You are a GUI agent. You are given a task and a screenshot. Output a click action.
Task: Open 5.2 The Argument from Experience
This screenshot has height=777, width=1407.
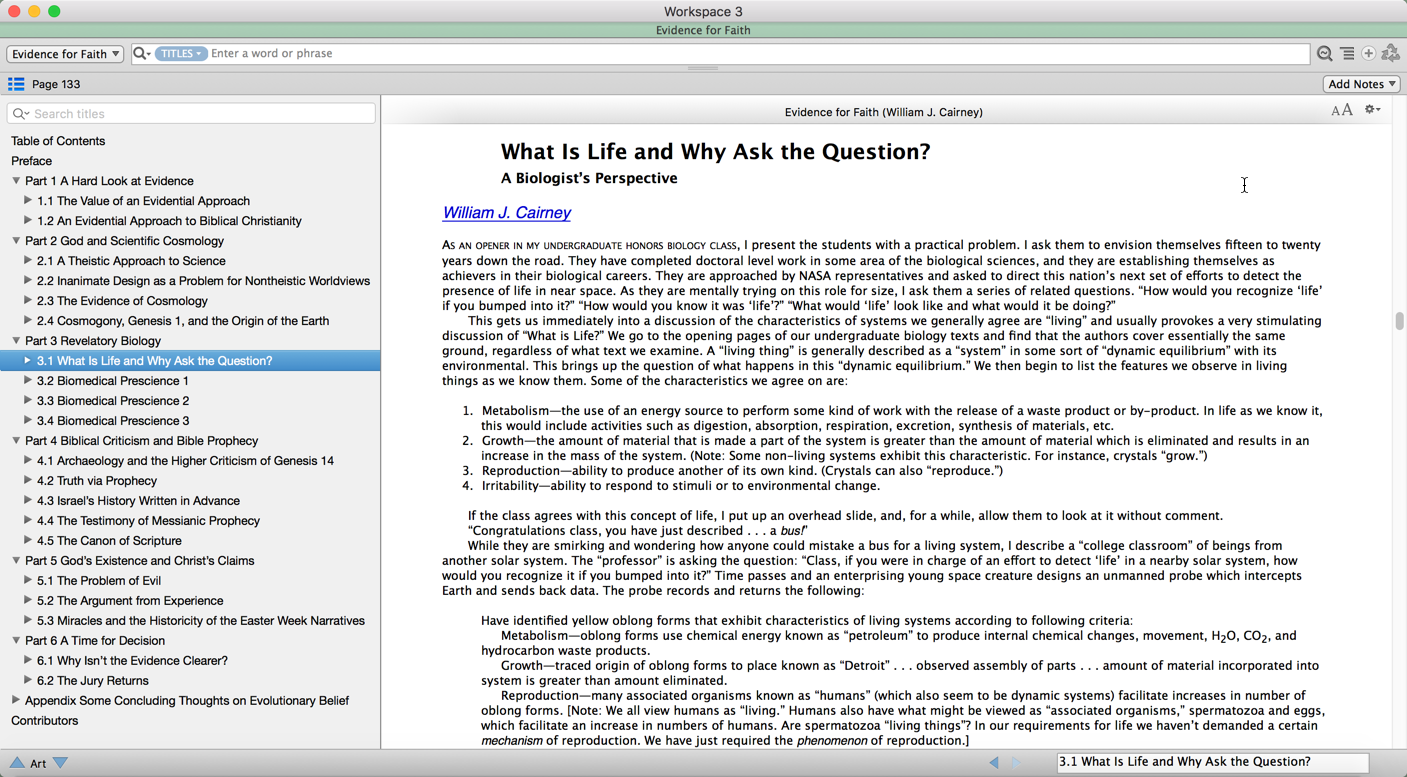(130, 601)
